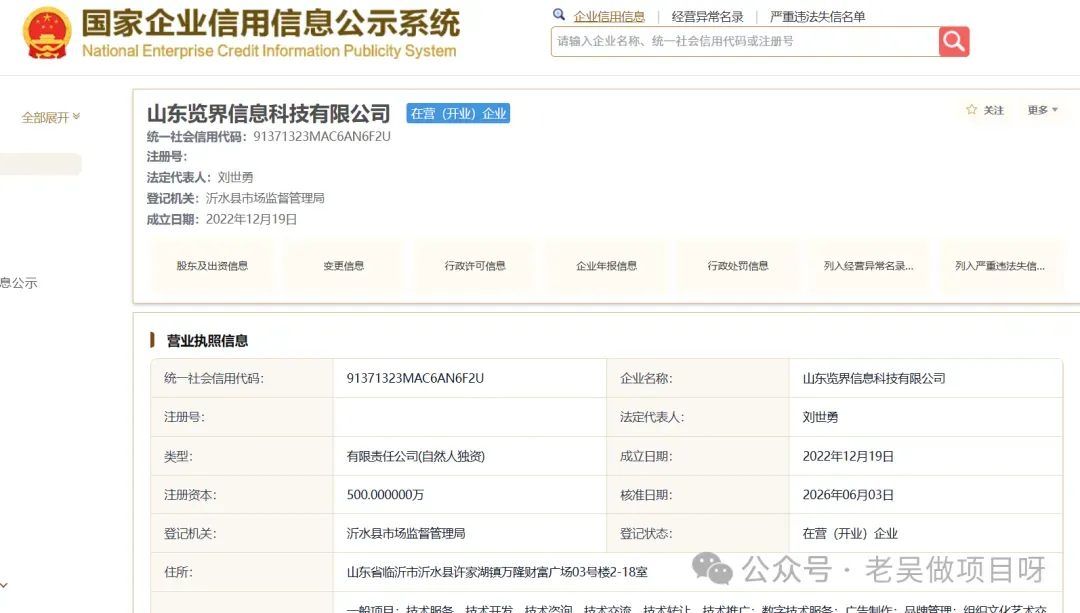
Task: Click the star icon next to 关注
Action: (971, 110)
